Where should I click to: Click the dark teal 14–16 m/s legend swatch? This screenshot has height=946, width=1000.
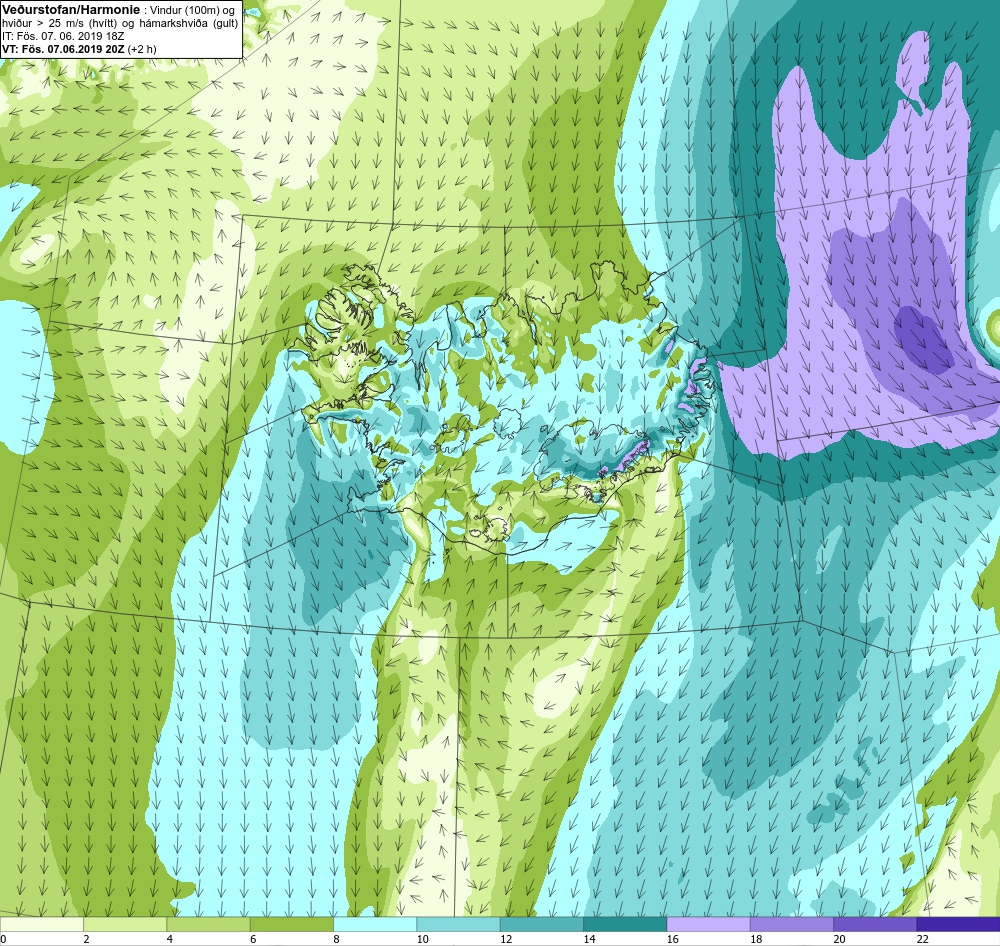(625, 924)
